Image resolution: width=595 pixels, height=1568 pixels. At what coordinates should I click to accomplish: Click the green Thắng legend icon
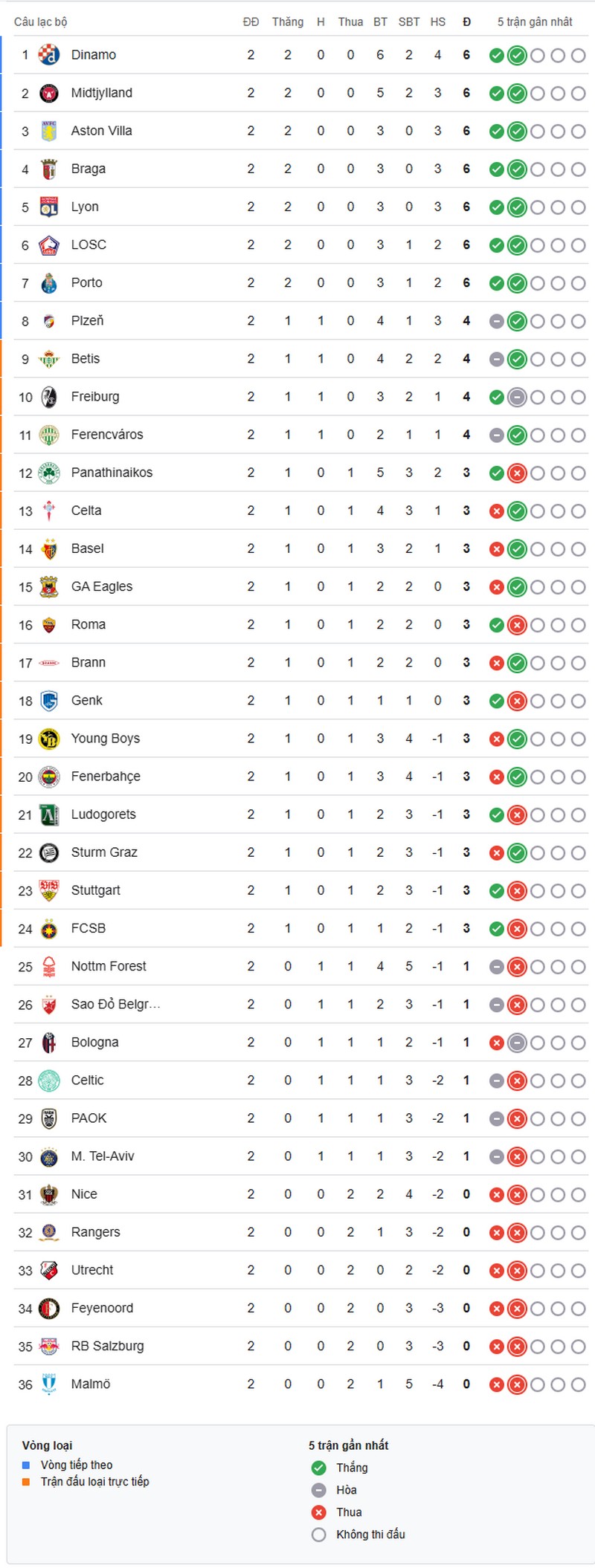tap(319, 1467)
